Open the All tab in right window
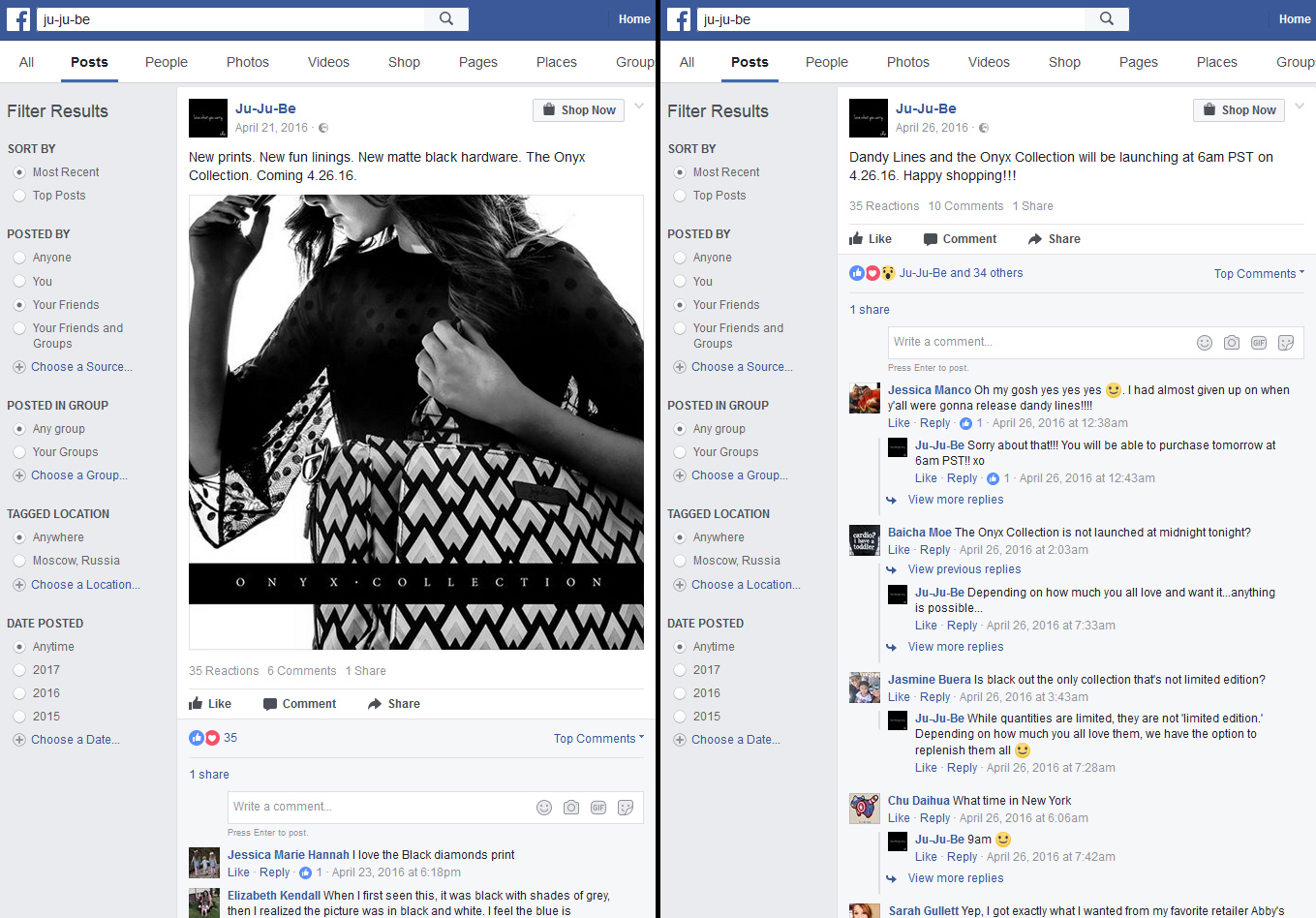Screen dimensions: 1316x918 [687, 62]
